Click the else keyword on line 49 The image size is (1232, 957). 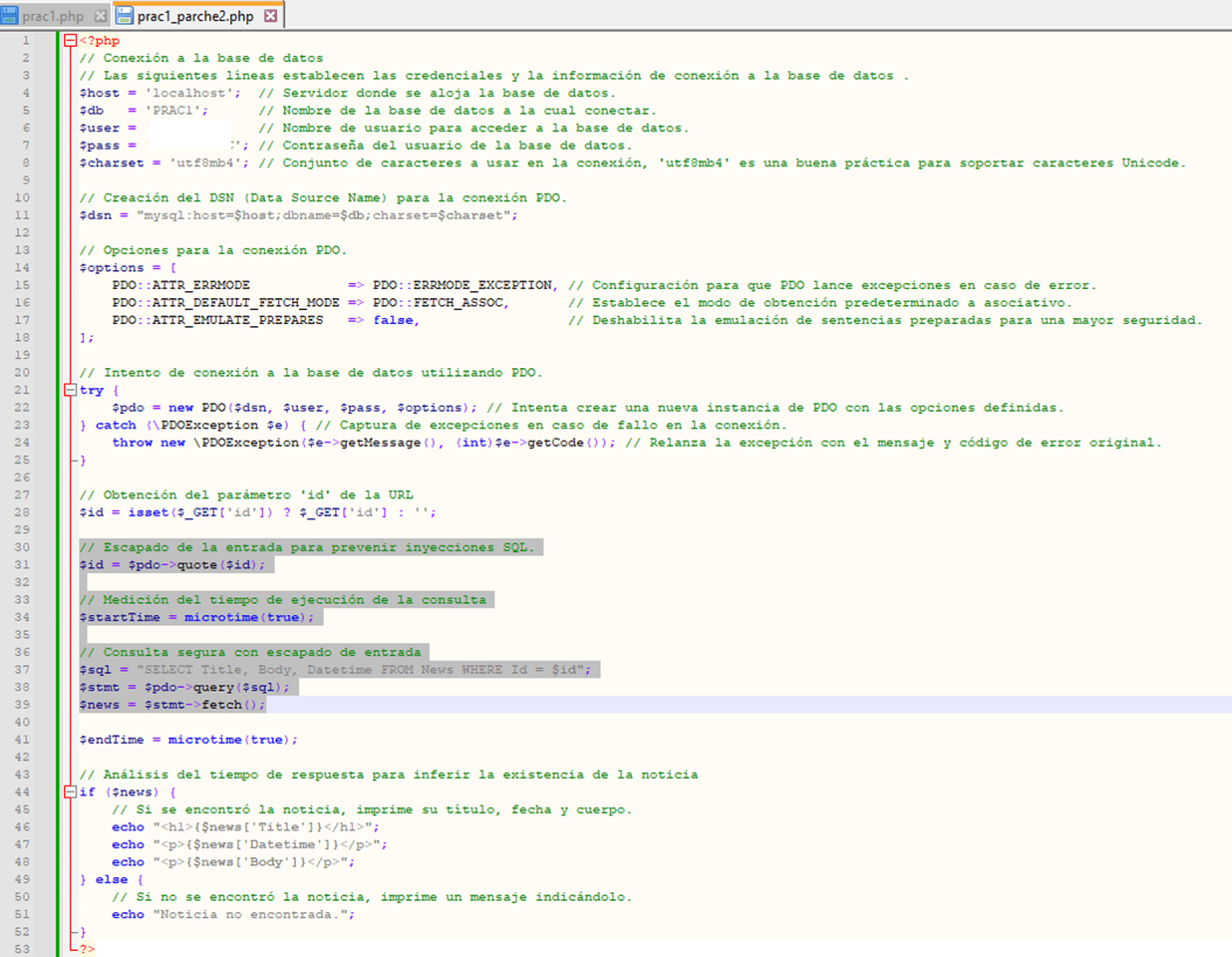click(x=112, y=879)
